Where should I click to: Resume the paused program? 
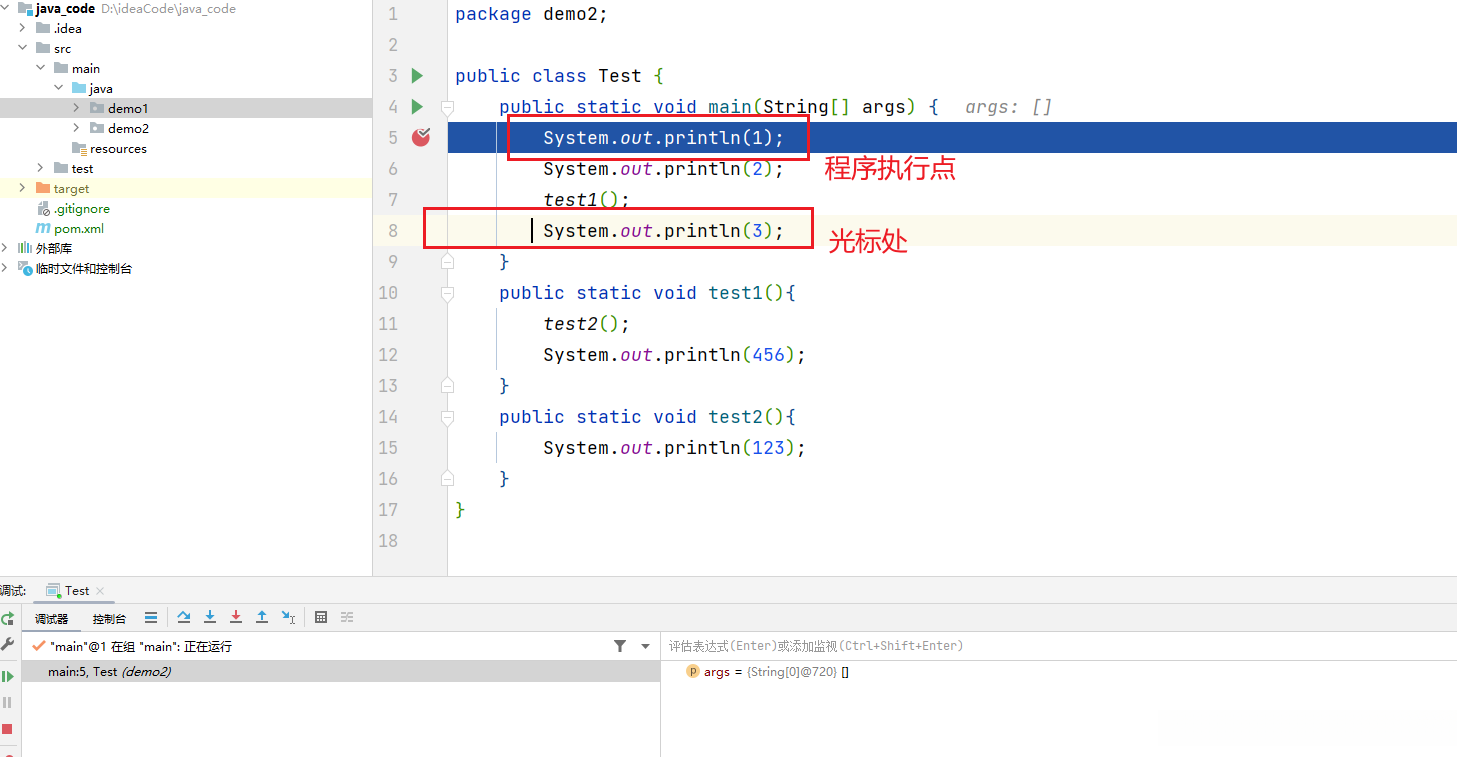click(x=7, y=676)
